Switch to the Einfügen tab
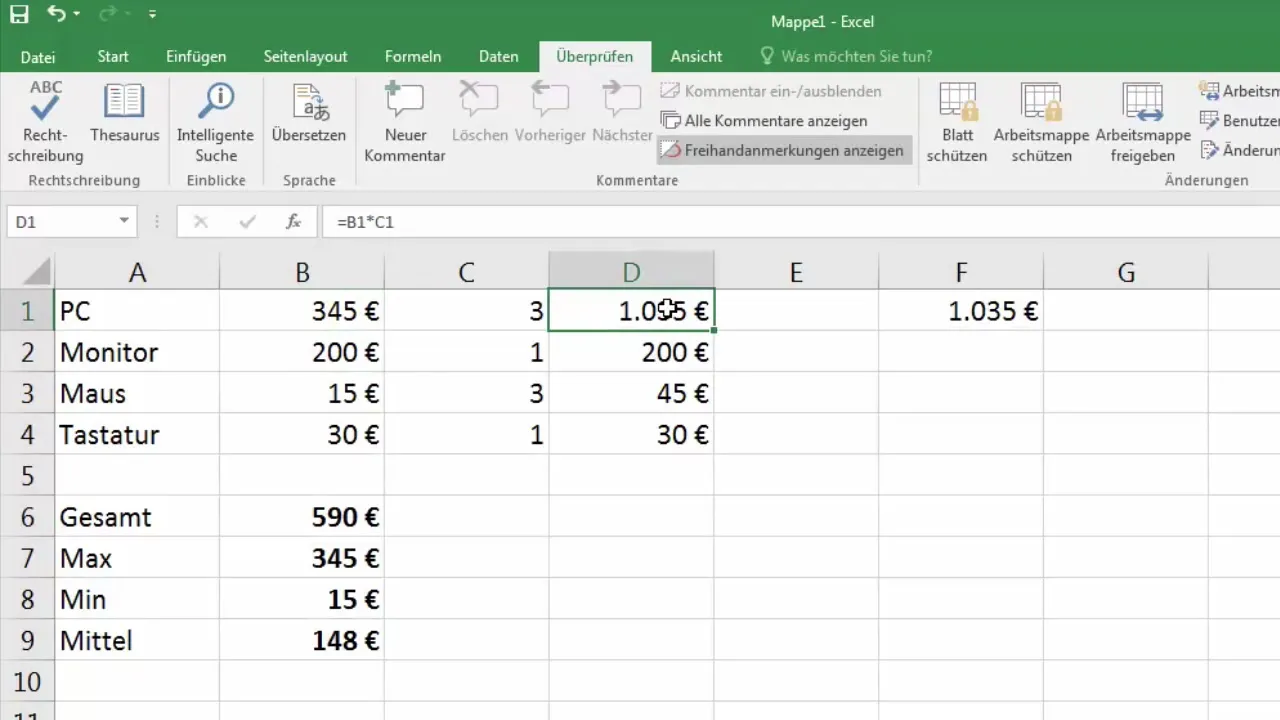The width and height of the screenshot is (1280, 720). pyautogui.click(x=196, y=57)
